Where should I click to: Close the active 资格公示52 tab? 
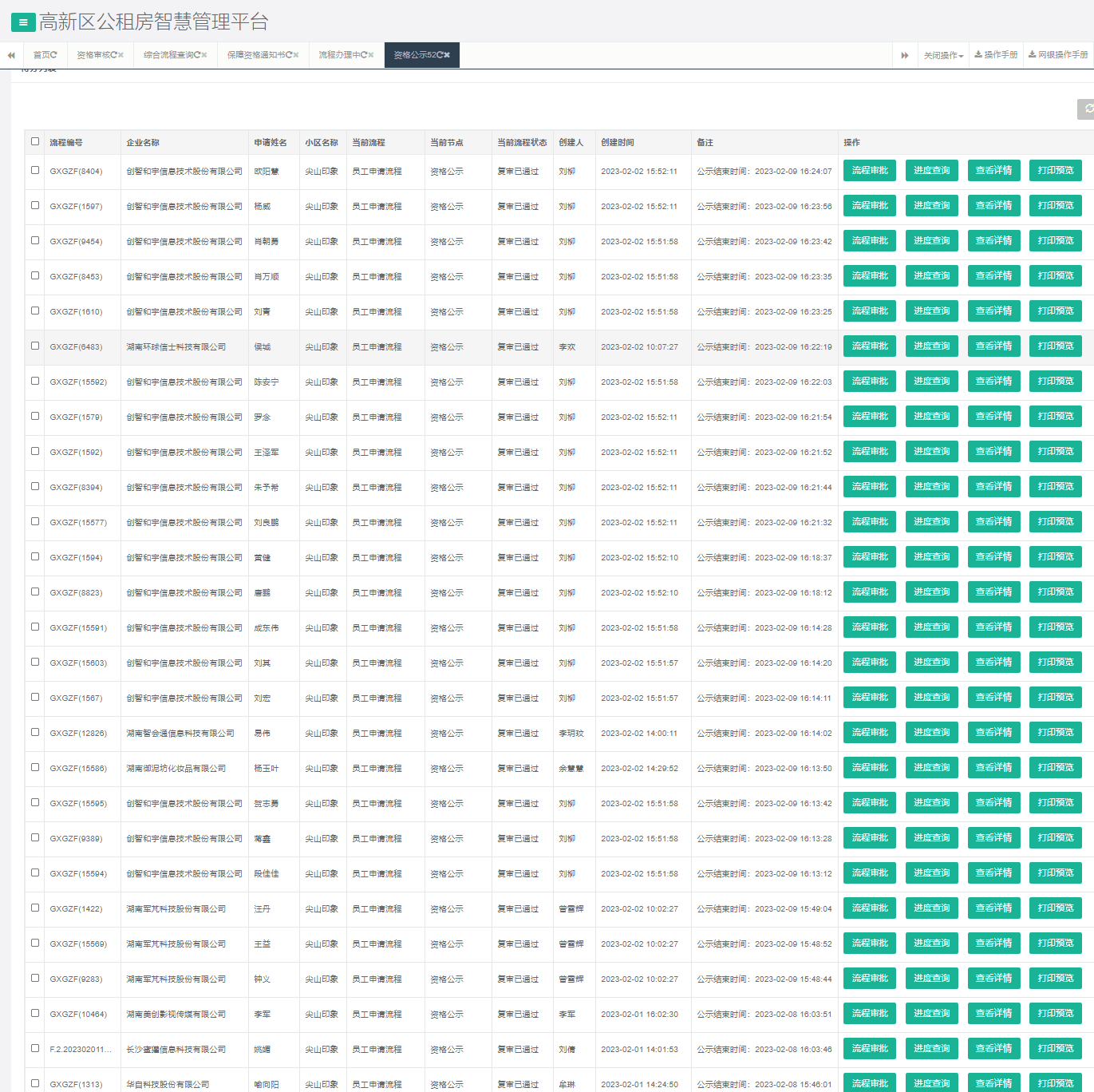447,55
